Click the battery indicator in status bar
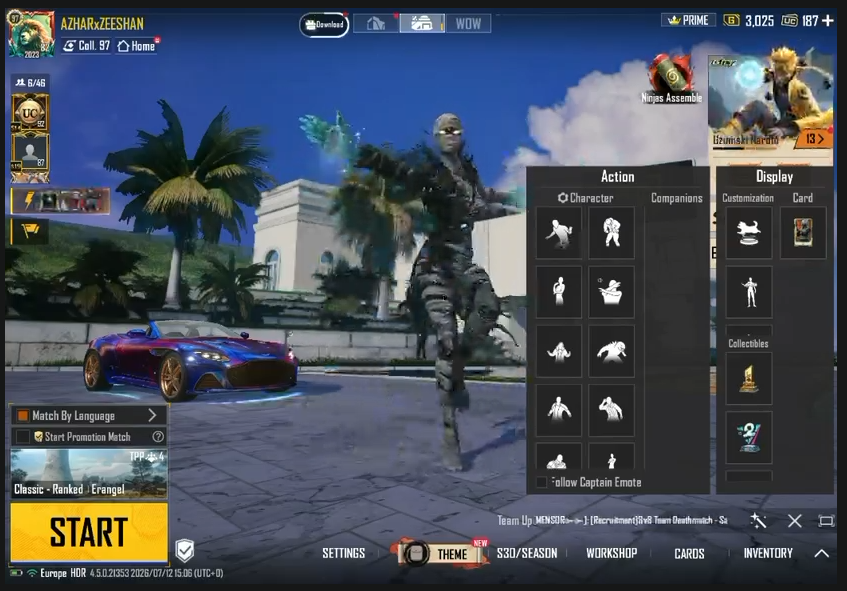 [16, 573]
